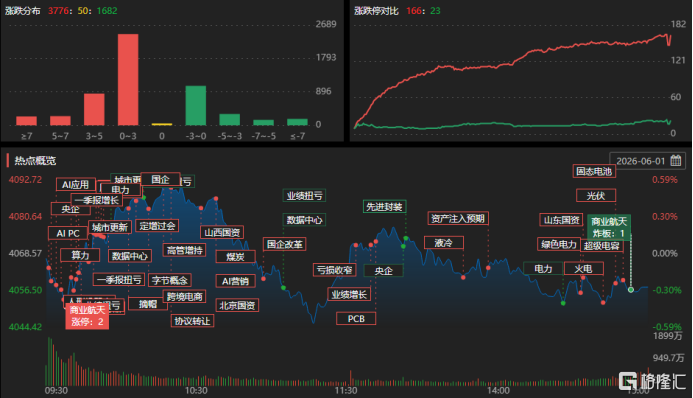Click the red 商业航天 涨停 tooltip
The height and width of the screenshot is (398, 693).
point(88,316)
